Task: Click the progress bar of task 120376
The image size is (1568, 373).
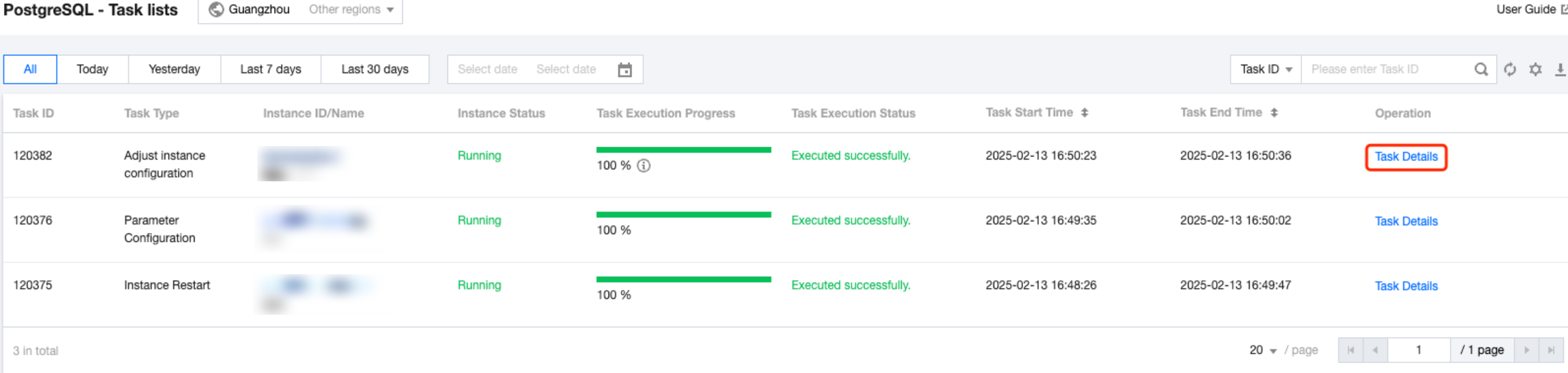Action: coord(683,215)
